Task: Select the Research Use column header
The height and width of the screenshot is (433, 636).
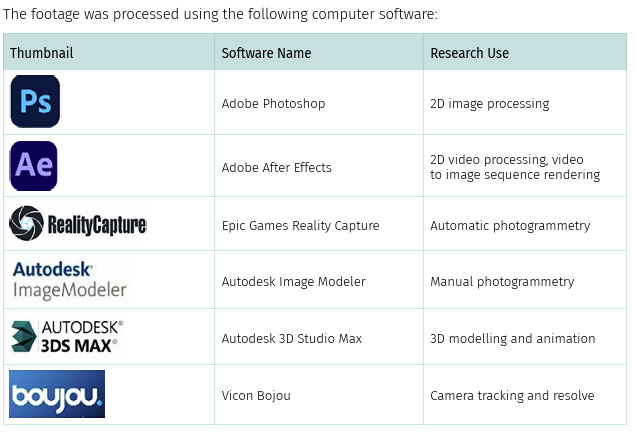Action: [469, 53]
